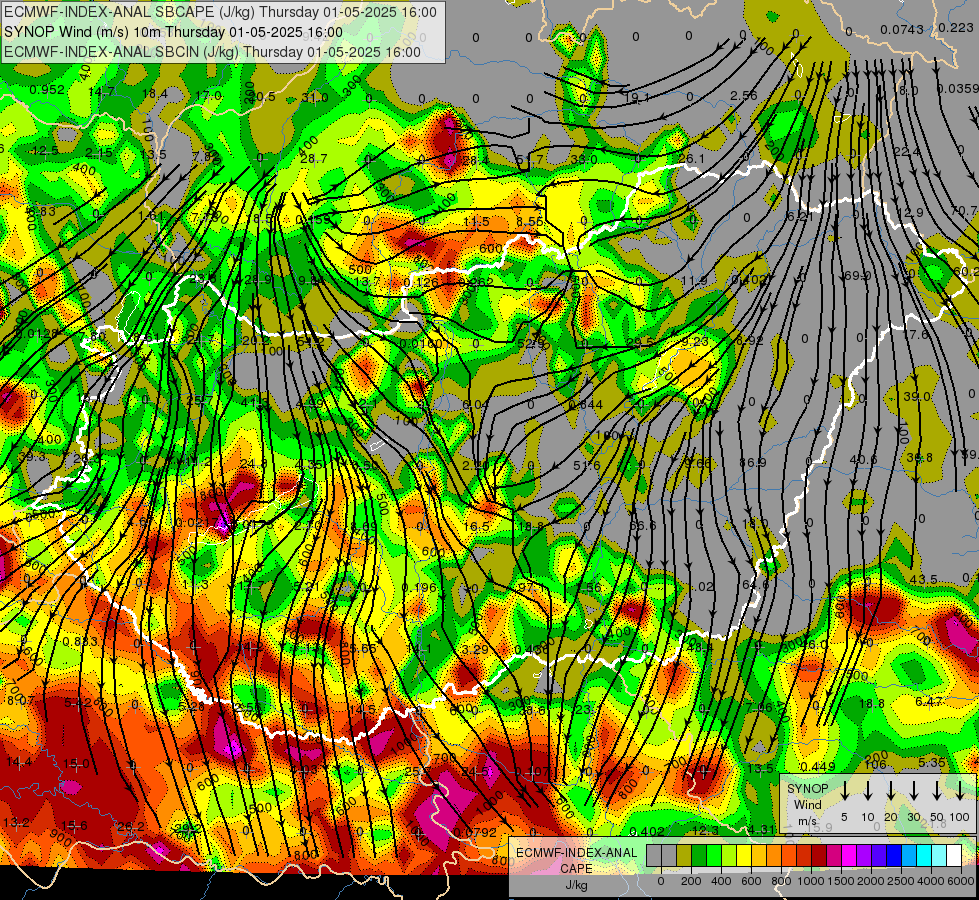Click the 50 m/s wind arrow in the legend
Screen dimensions: 979x900
point(937,791)
